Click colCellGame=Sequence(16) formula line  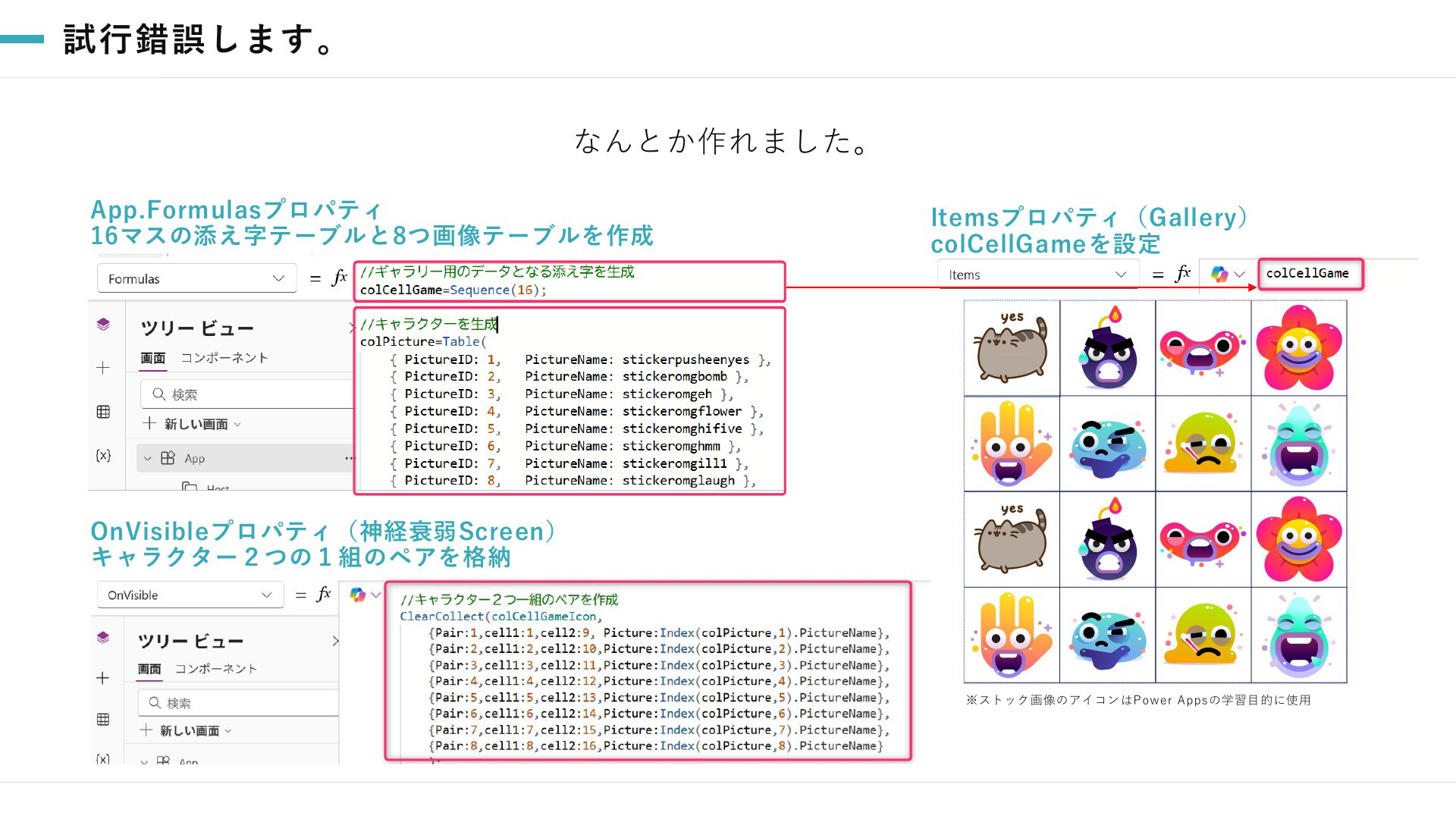453,290
